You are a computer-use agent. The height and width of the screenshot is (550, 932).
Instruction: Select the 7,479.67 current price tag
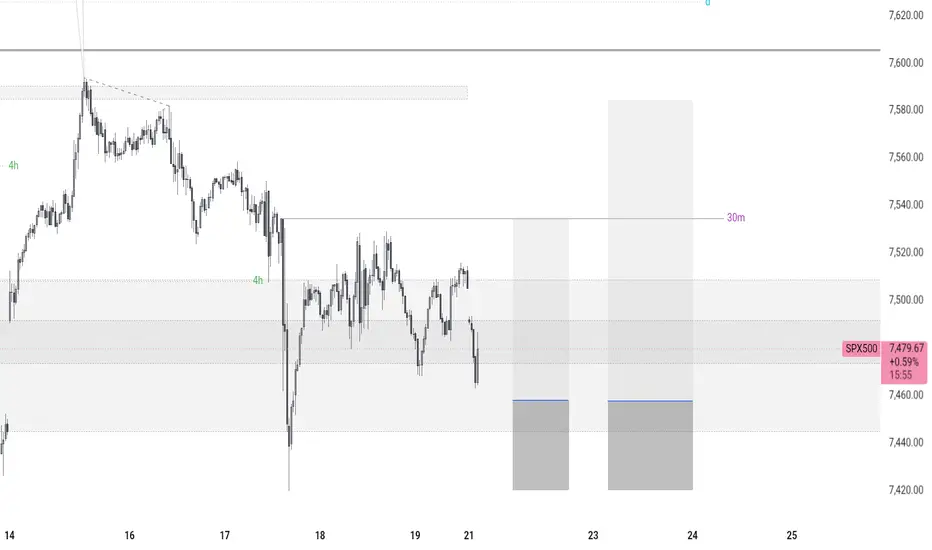(906, 348)
